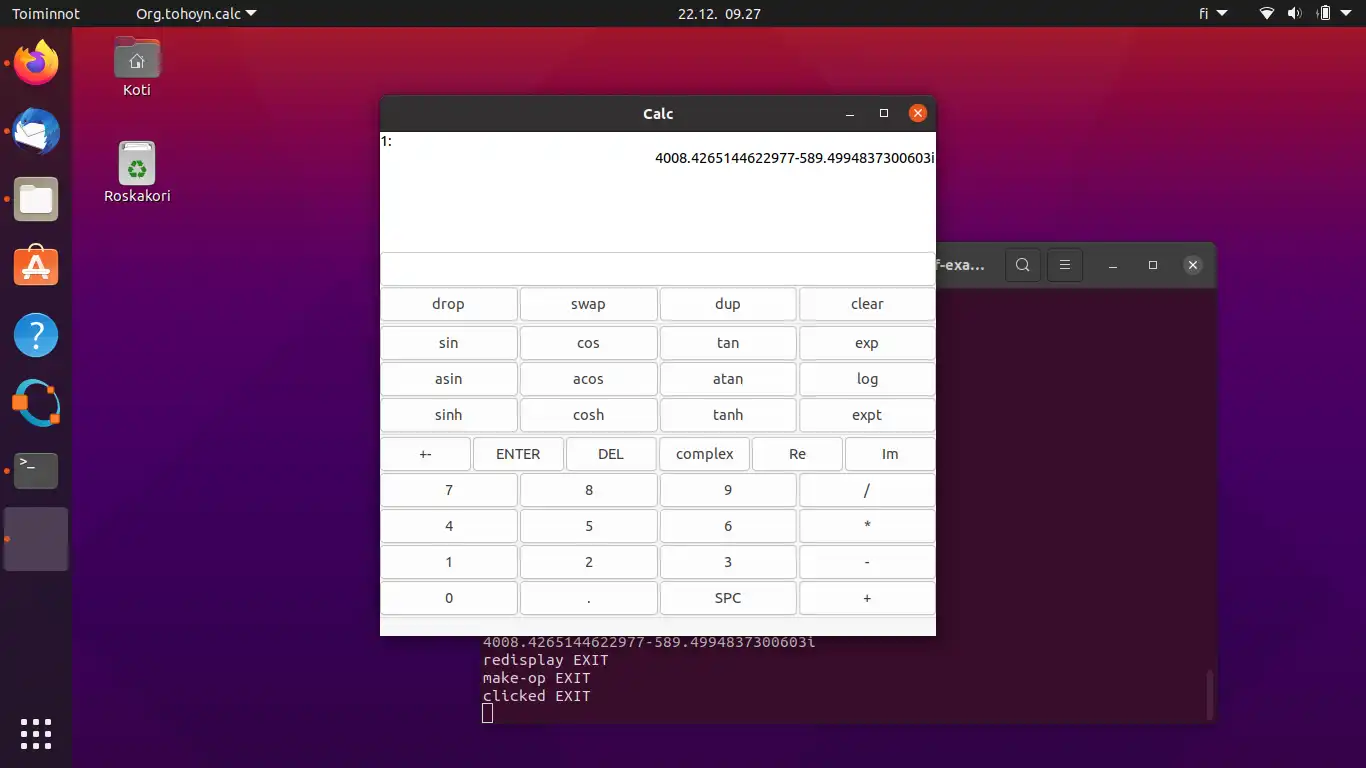Click the DEL button in Calc
1366x768 pixels.
click(x=611, y=454)
